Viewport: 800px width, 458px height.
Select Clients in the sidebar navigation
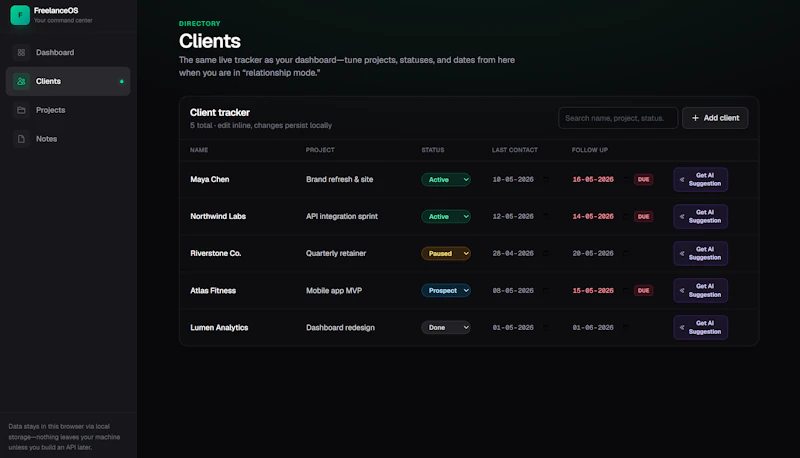coord(68,81)
